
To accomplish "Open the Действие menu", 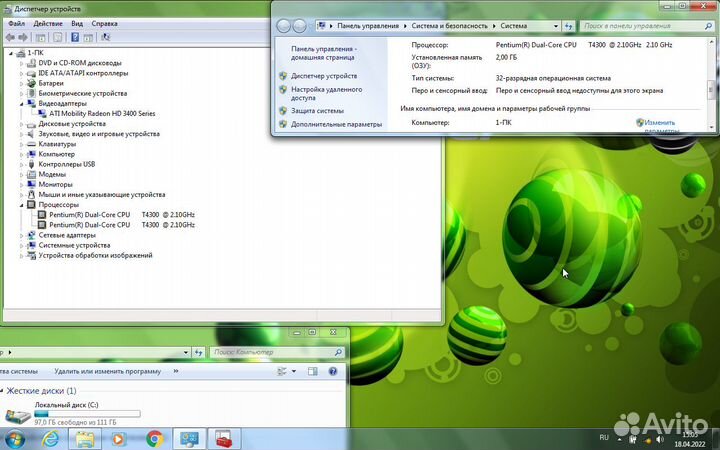I will [x=48, y=23].
